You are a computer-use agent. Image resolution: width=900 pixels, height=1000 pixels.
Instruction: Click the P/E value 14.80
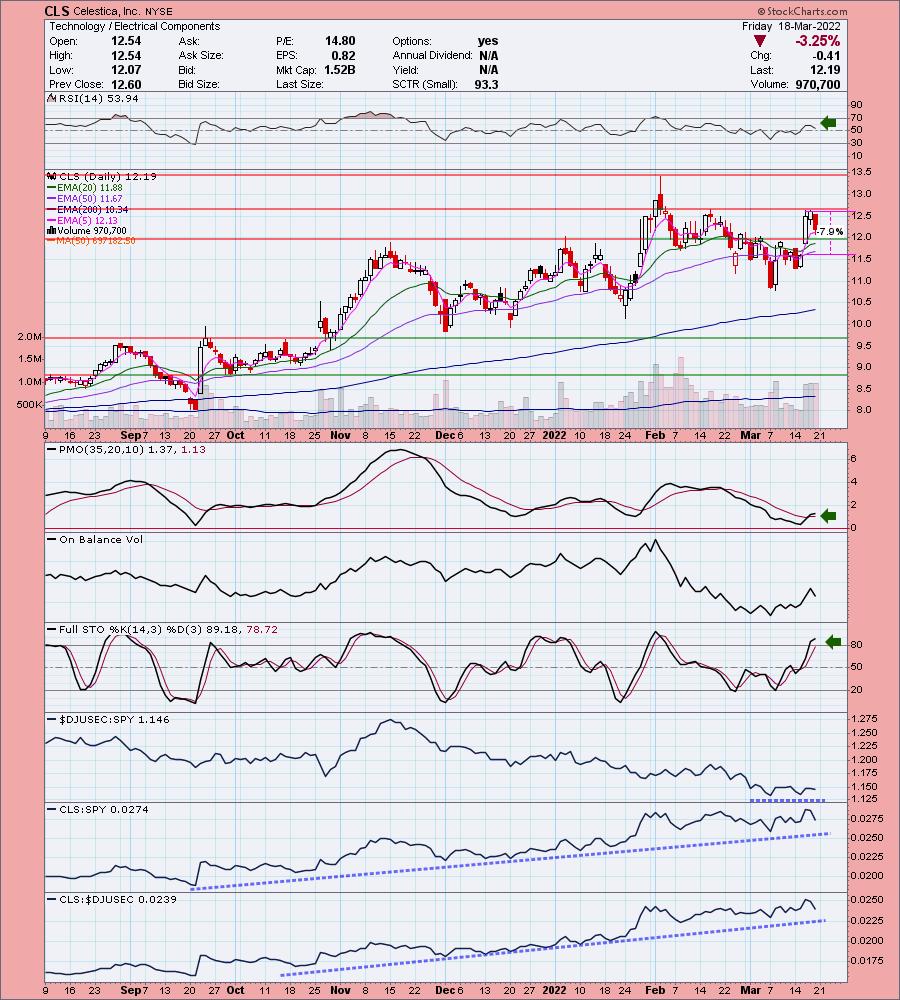(x=340, y=41)
